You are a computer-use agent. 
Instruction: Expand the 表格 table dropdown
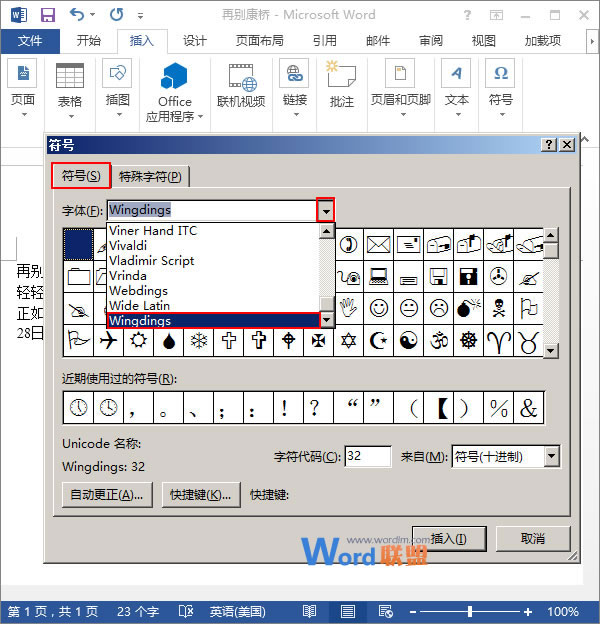click(71, 116)
